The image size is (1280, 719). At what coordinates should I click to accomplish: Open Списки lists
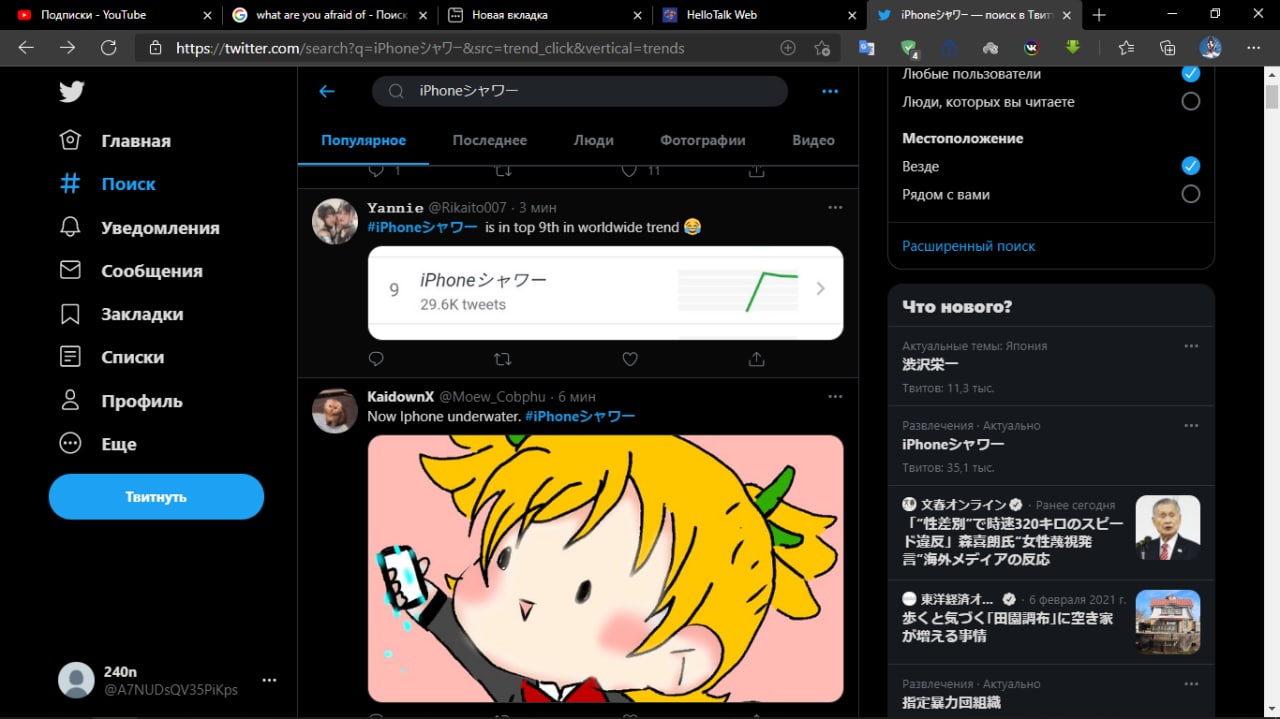[x=111, y=357]
